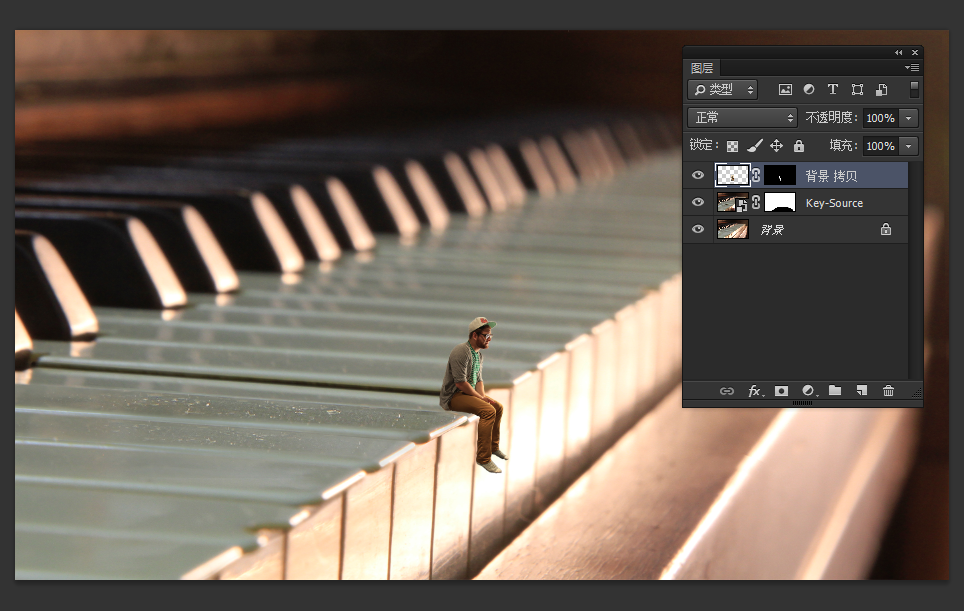Click the panel bottom resize grip handle
Image resolution: width=964 pixels, height=611 pixels.
tap(802, 403)
